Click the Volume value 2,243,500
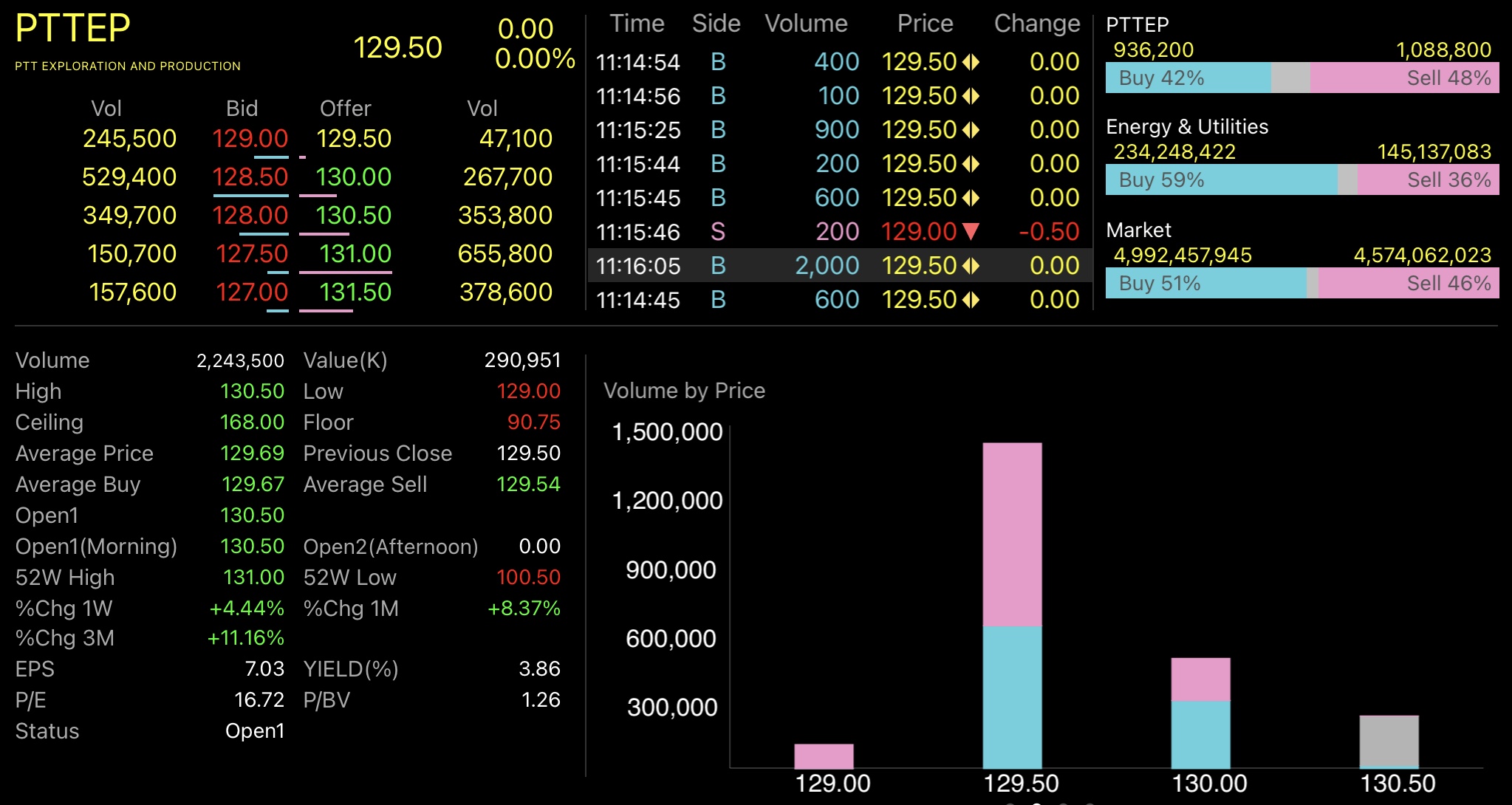The image size is (1512, 805). pyautogui.click(x=240, y=360)
